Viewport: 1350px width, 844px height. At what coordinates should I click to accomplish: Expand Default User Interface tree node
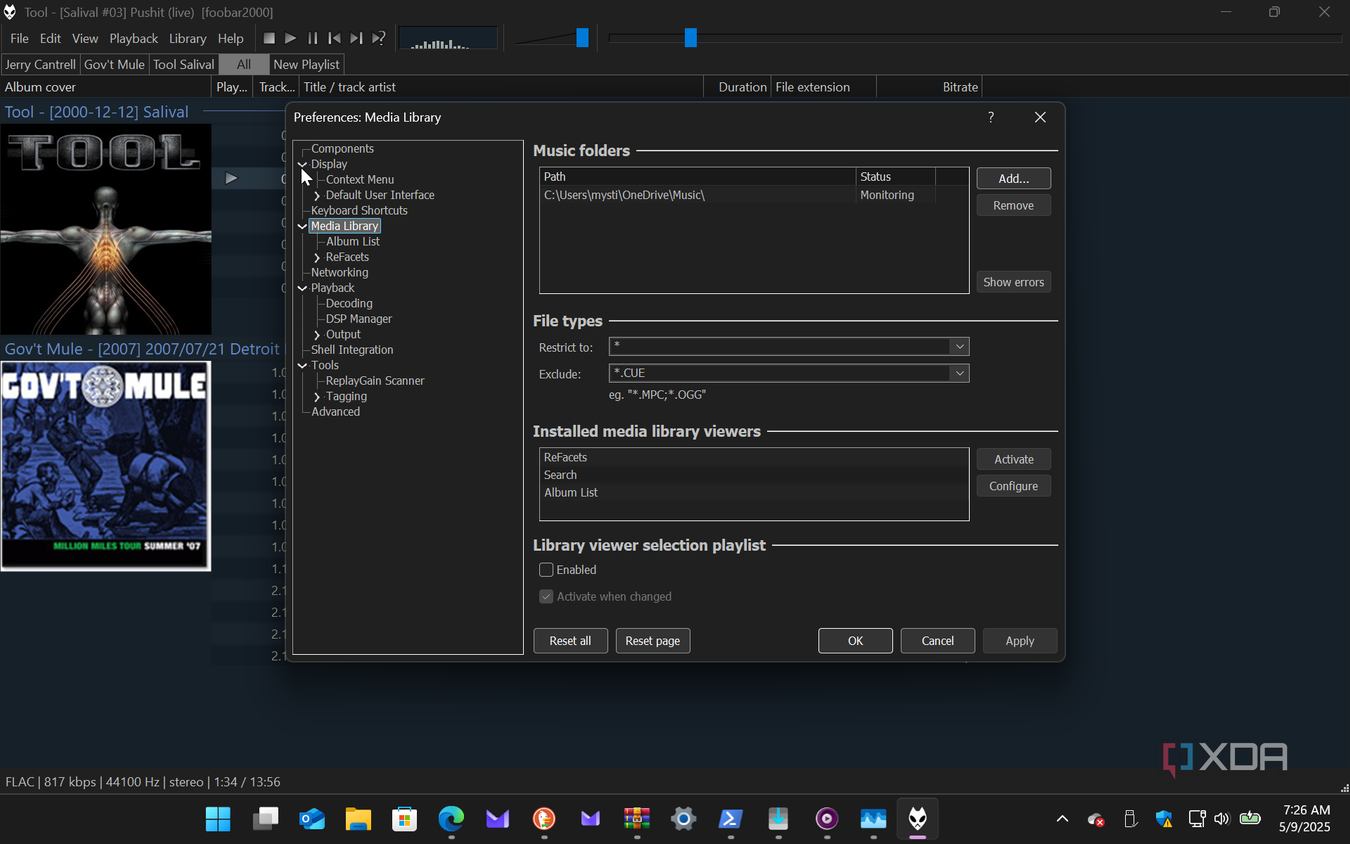click(317, 195)
